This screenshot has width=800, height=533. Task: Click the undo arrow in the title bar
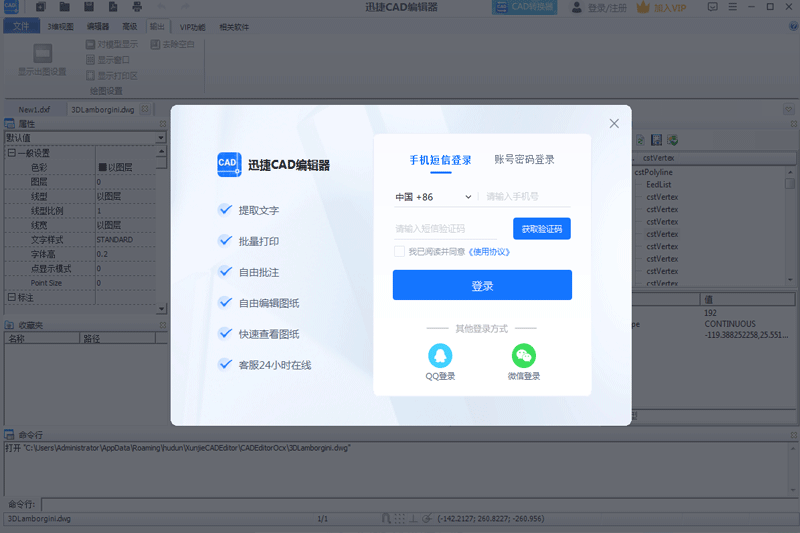161,7
